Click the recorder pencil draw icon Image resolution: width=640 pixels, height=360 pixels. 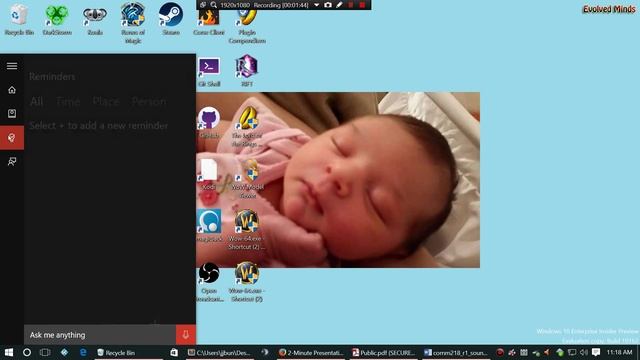pyautogui.click(x=339, y=5)
